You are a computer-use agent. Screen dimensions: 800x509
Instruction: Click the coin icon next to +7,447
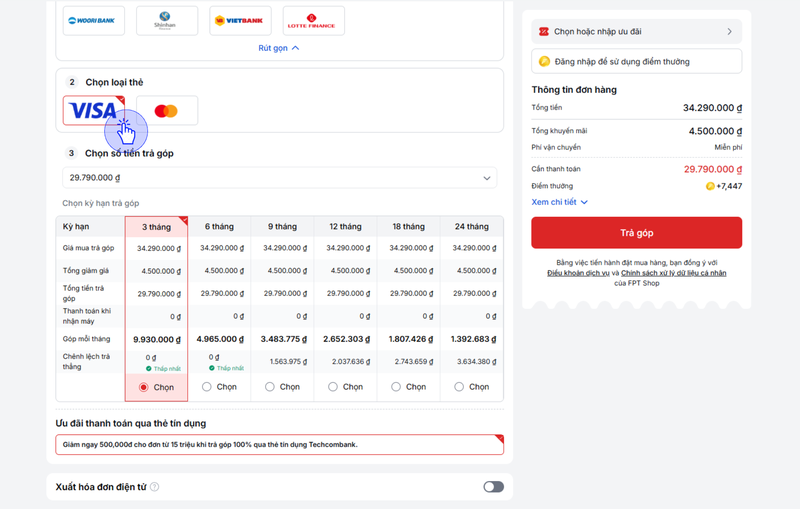(x=710, y=186)
